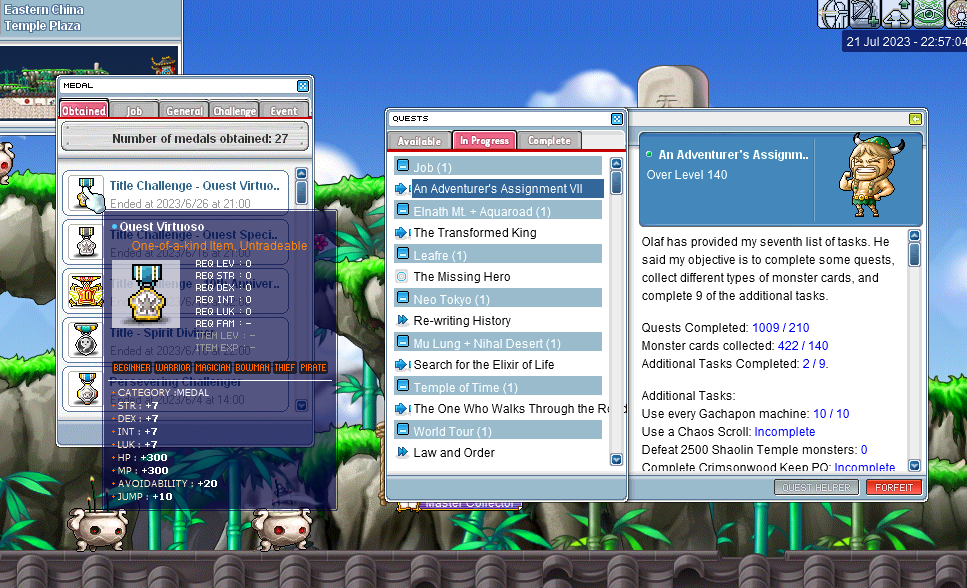Viewport: 967px width, 588px height.
Task: Click the Spirit Diviner silver medal icon
Action: pyautogui.click(x=86, y=339)
